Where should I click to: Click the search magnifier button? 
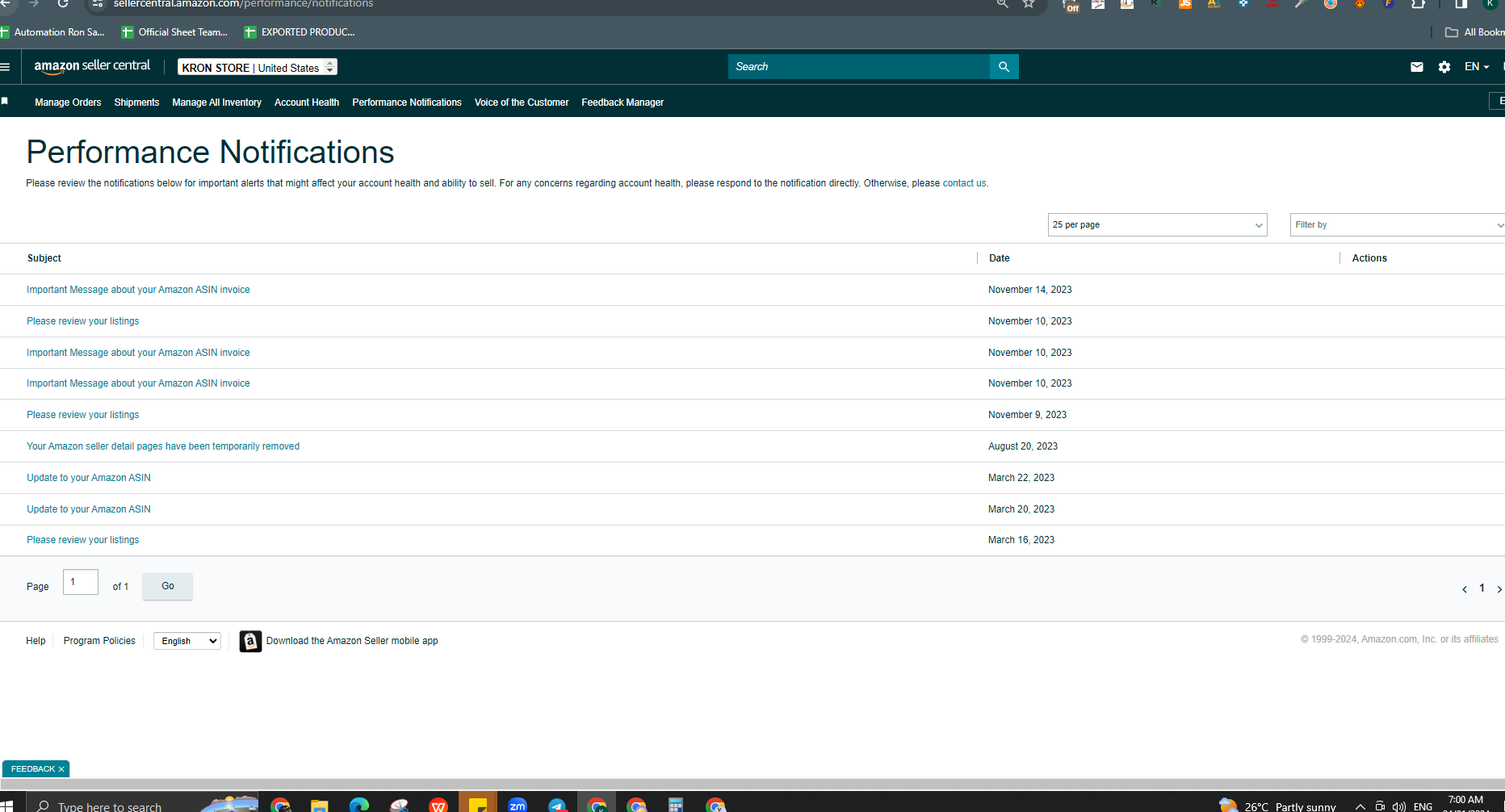1004,67
